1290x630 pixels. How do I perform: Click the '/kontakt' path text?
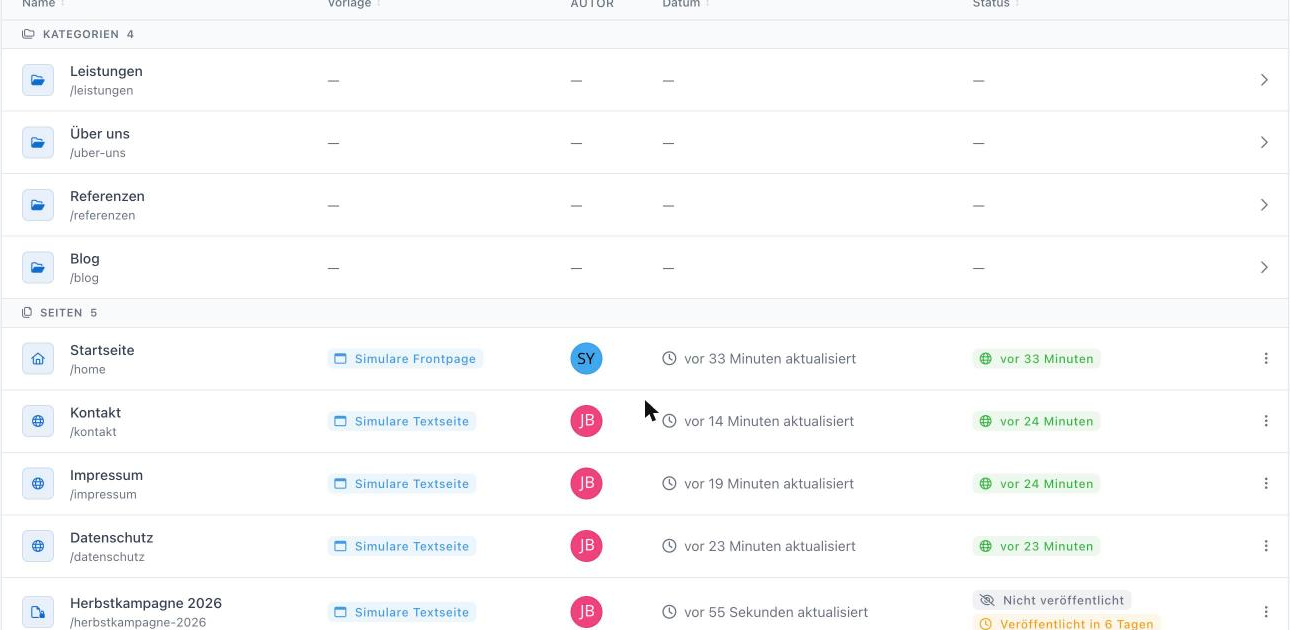pos(93,432)
